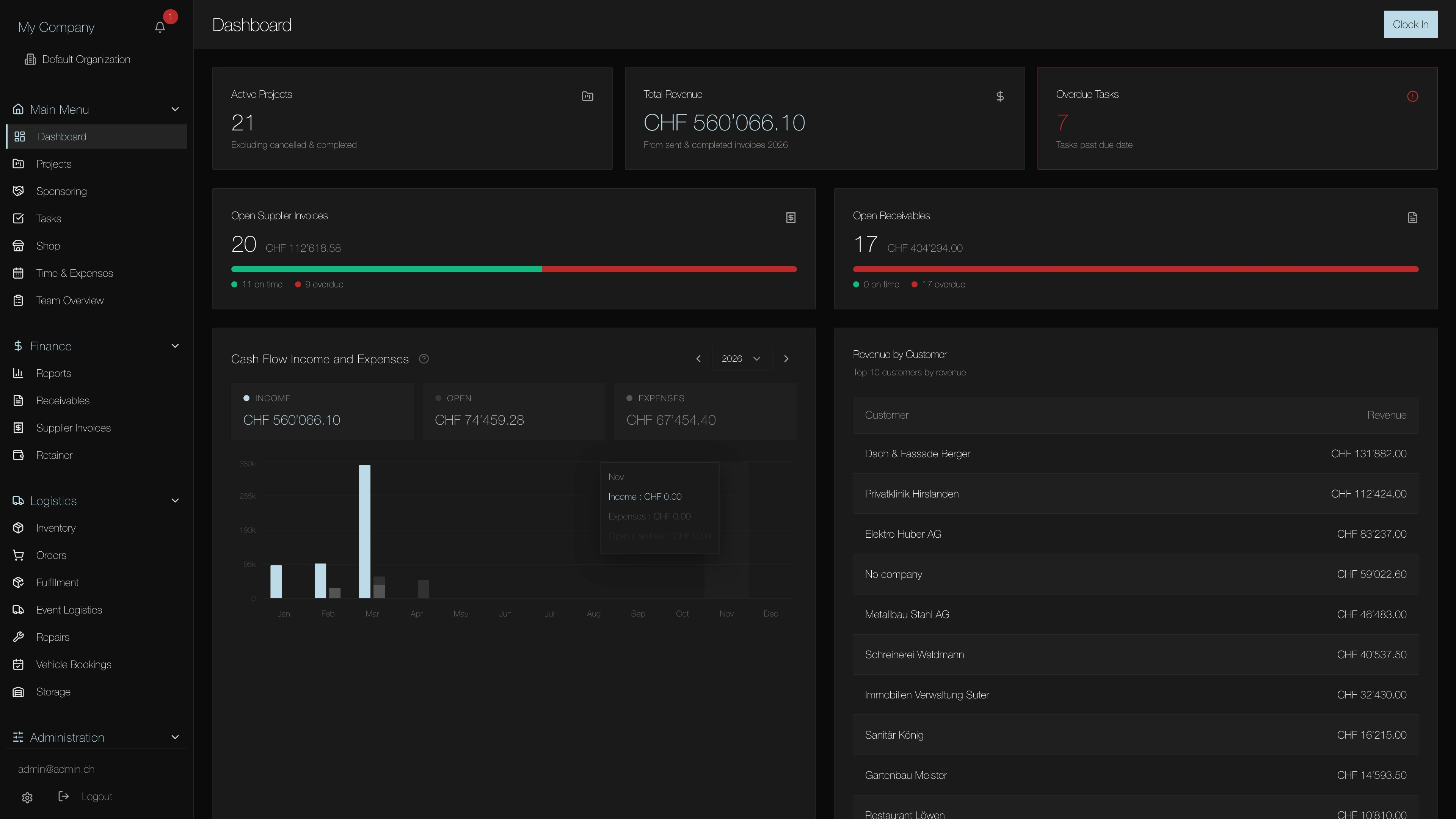The height and width of the screenshot is (819, 1456).
Task: Click the Logout link
Action: 96,796
